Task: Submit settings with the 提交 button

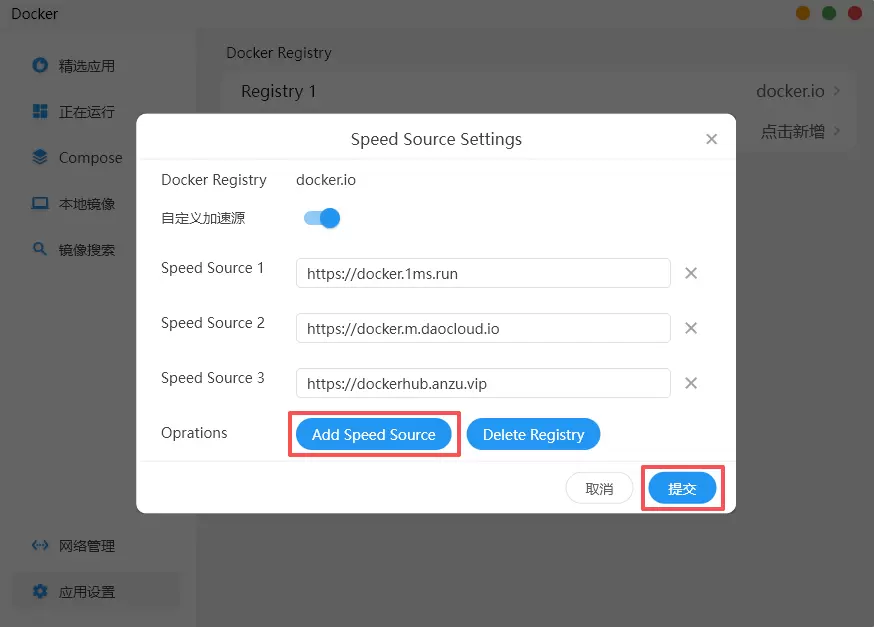Action: 682,489
